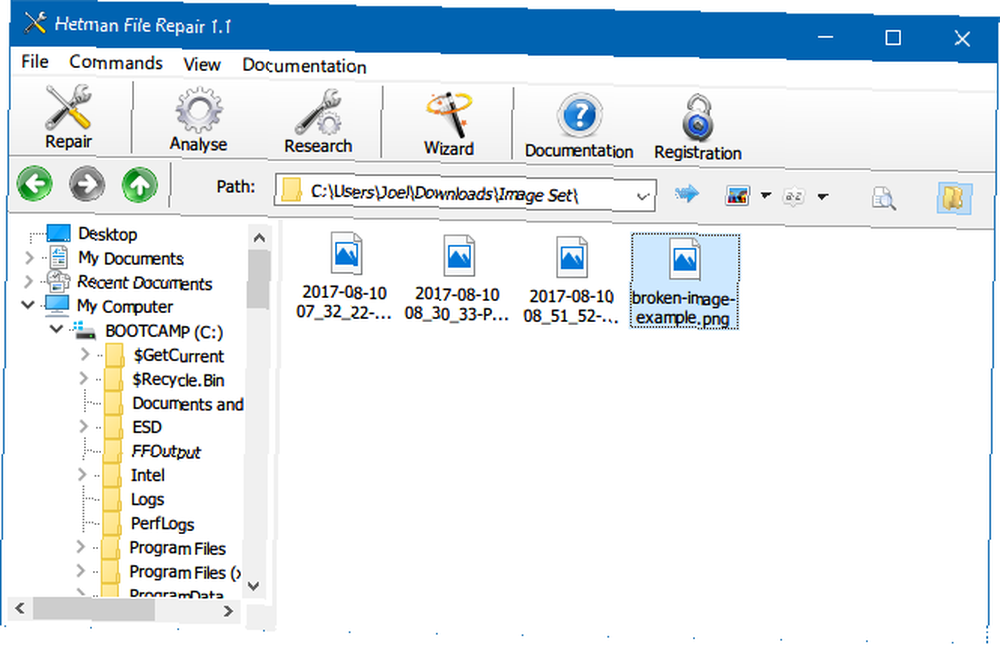Click the blue go-to-path arrow
Image resolution: width=1000 pixels, height=645 pixels.
coord(686,193)
